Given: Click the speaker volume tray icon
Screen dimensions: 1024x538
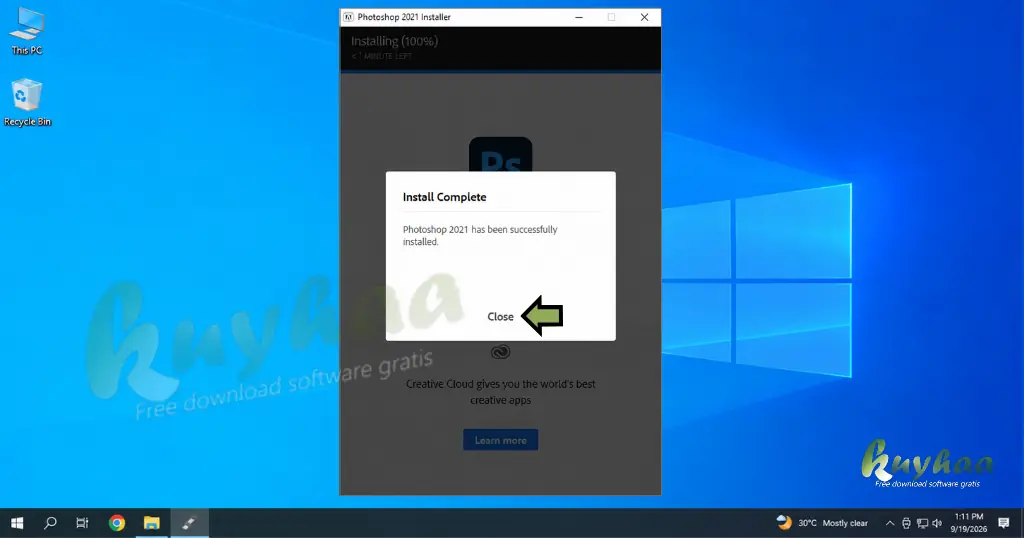Looking at the screenshot, I should pos(937,523).
